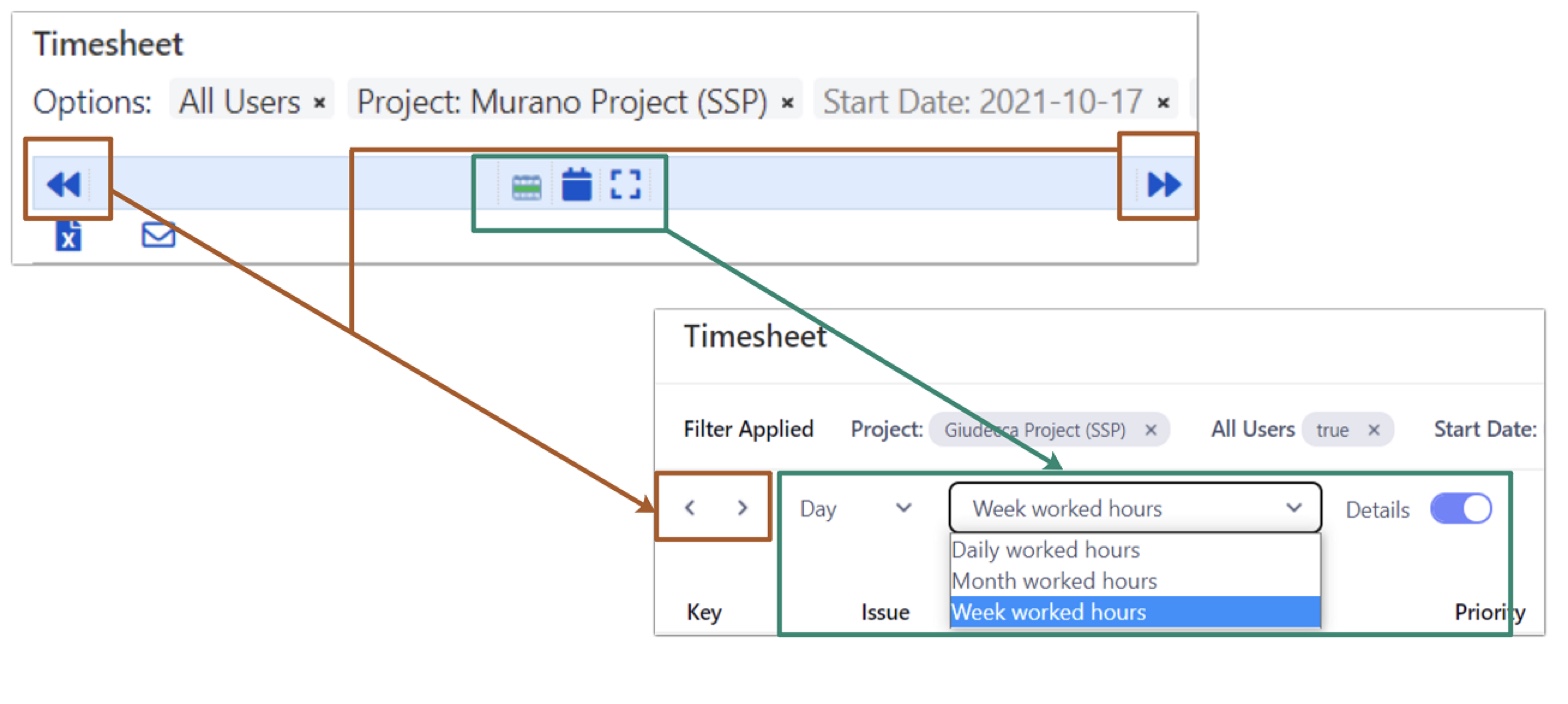Open the blue calendar icon
The image size is (1568, 704).
[x=576, y=185]
